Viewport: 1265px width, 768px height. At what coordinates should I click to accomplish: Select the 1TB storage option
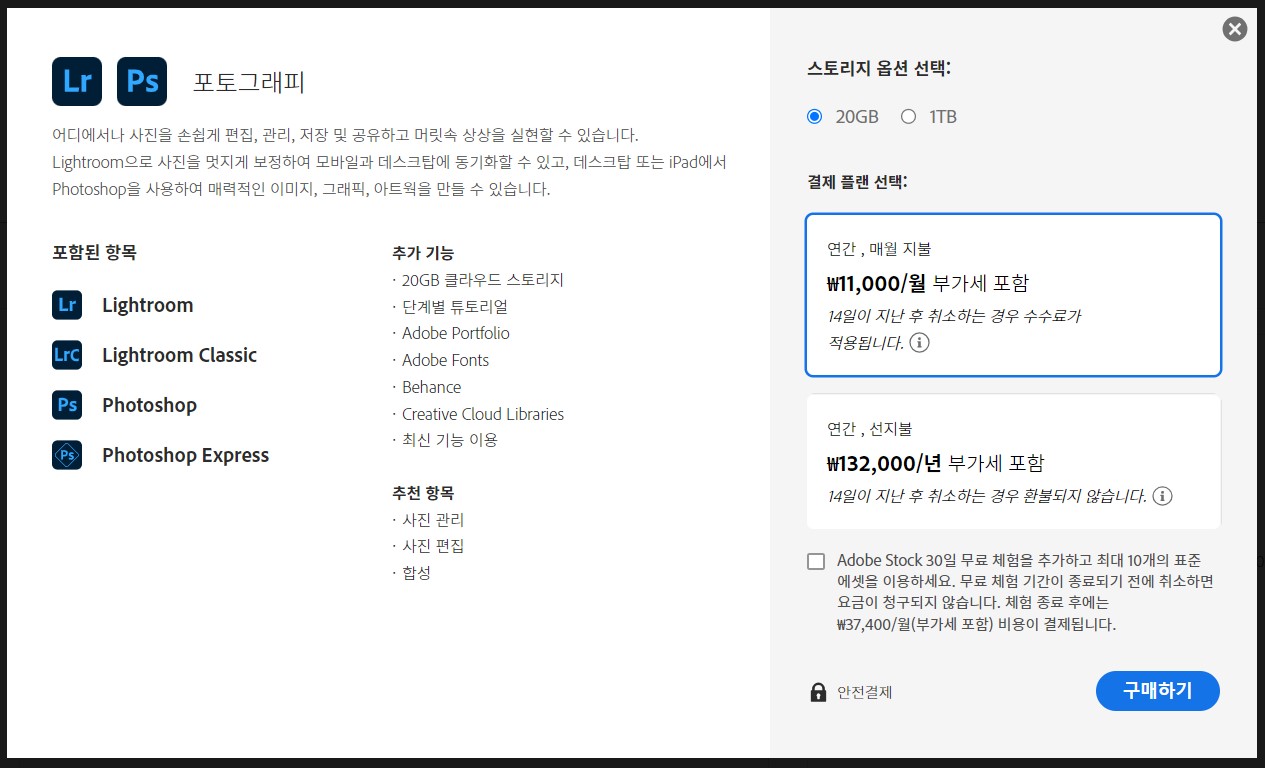908,117
